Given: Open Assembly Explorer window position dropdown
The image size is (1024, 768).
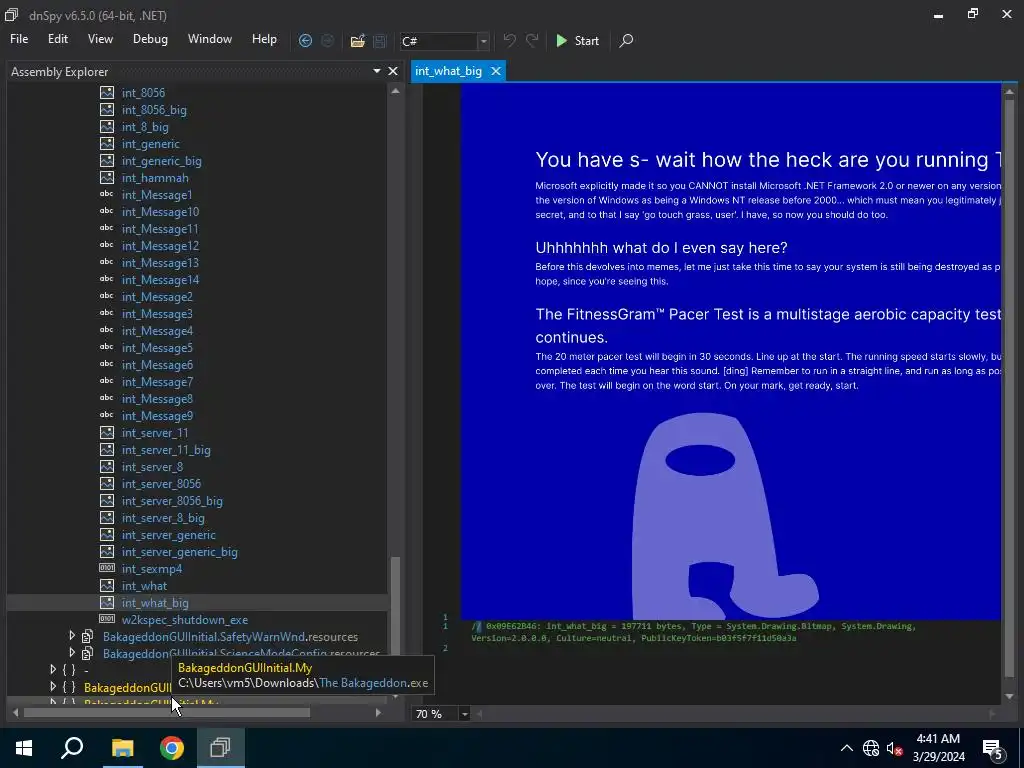Looking at the screenshot, I should point(377,71).
